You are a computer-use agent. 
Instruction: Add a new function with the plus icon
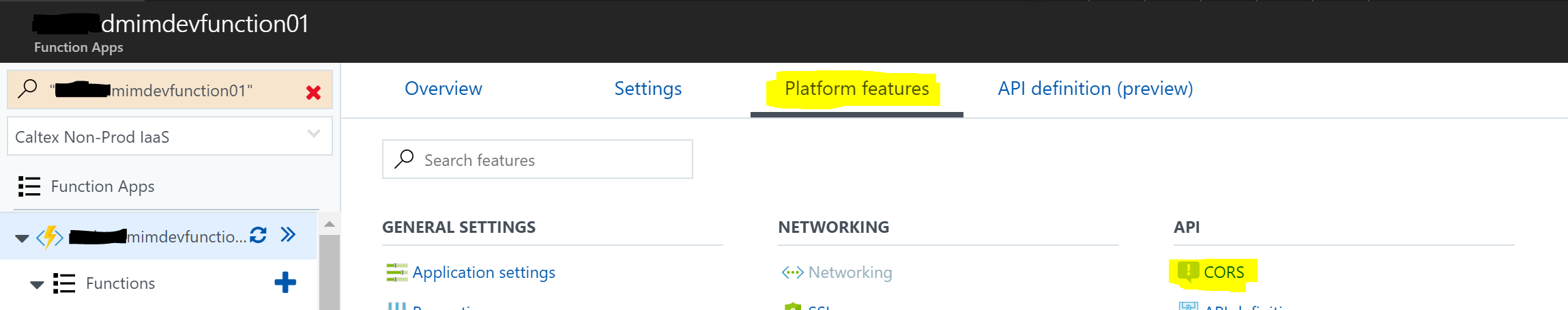pyautogui.click(x=285, y=283)
